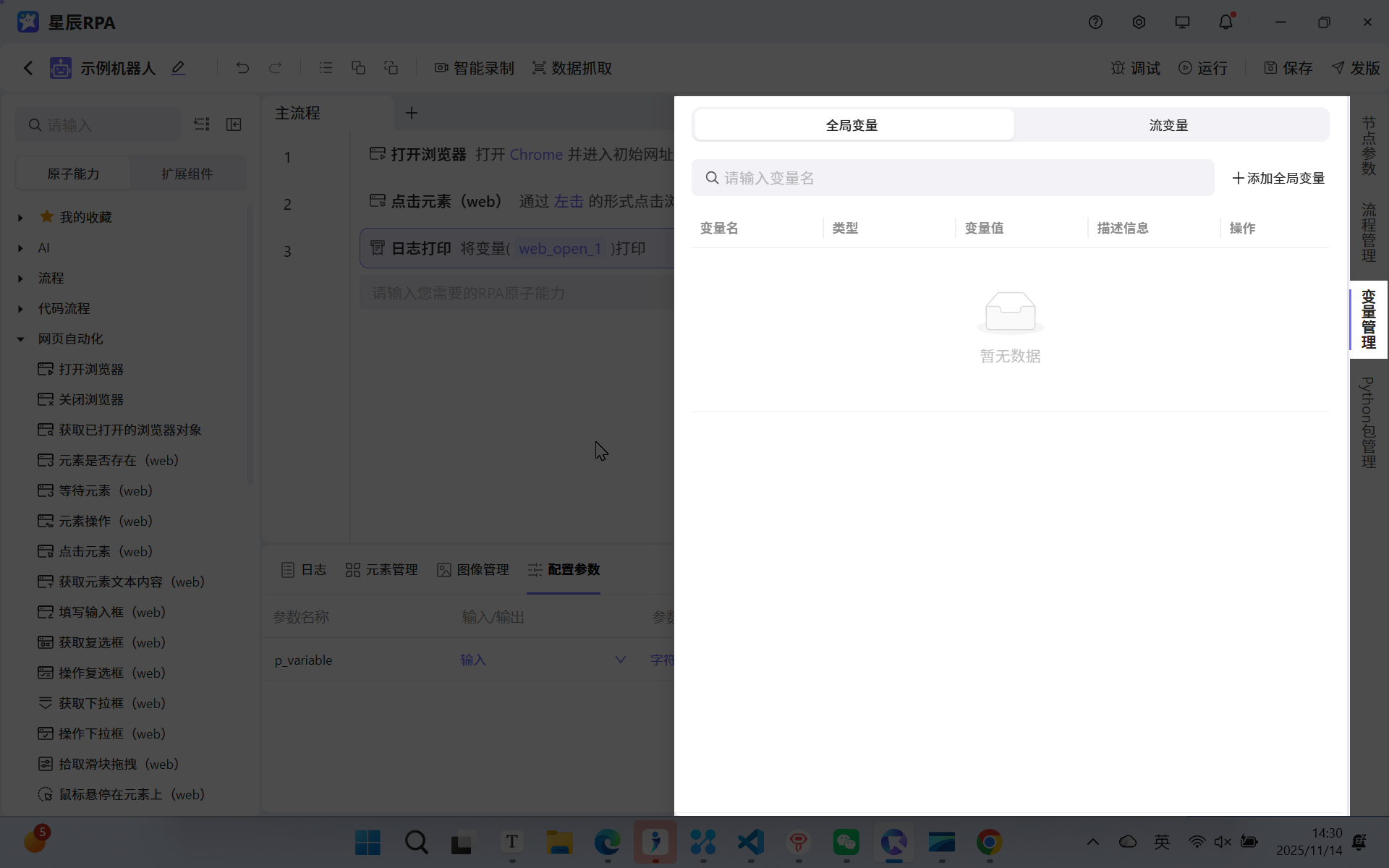Collapse left panel with sidebar toggle icon
The image size is (1389, 868).
tap(234, 124)
